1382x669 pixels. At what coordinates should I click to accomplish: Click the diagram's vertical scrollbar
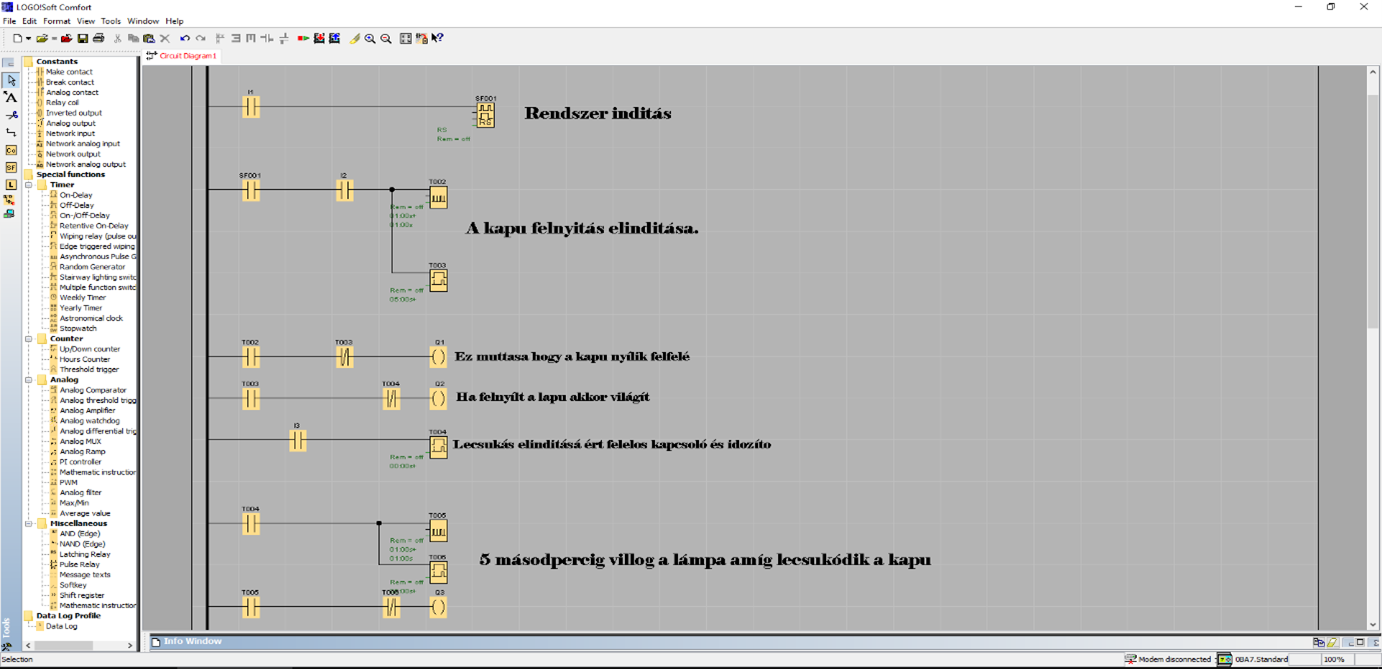tap(1373, 200)
